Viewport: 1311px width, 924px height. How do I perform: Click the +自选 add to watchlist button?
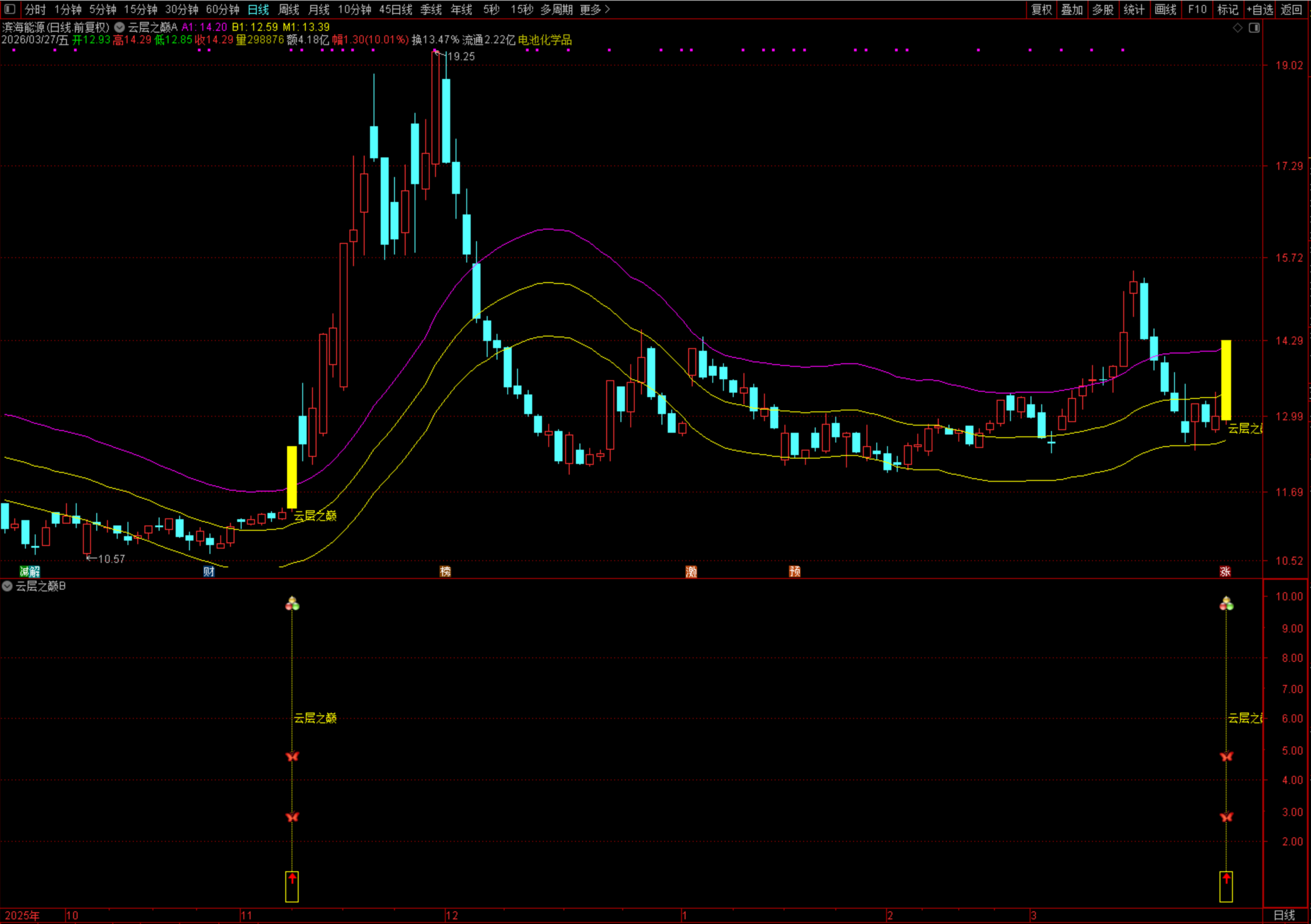[1260, 9]
